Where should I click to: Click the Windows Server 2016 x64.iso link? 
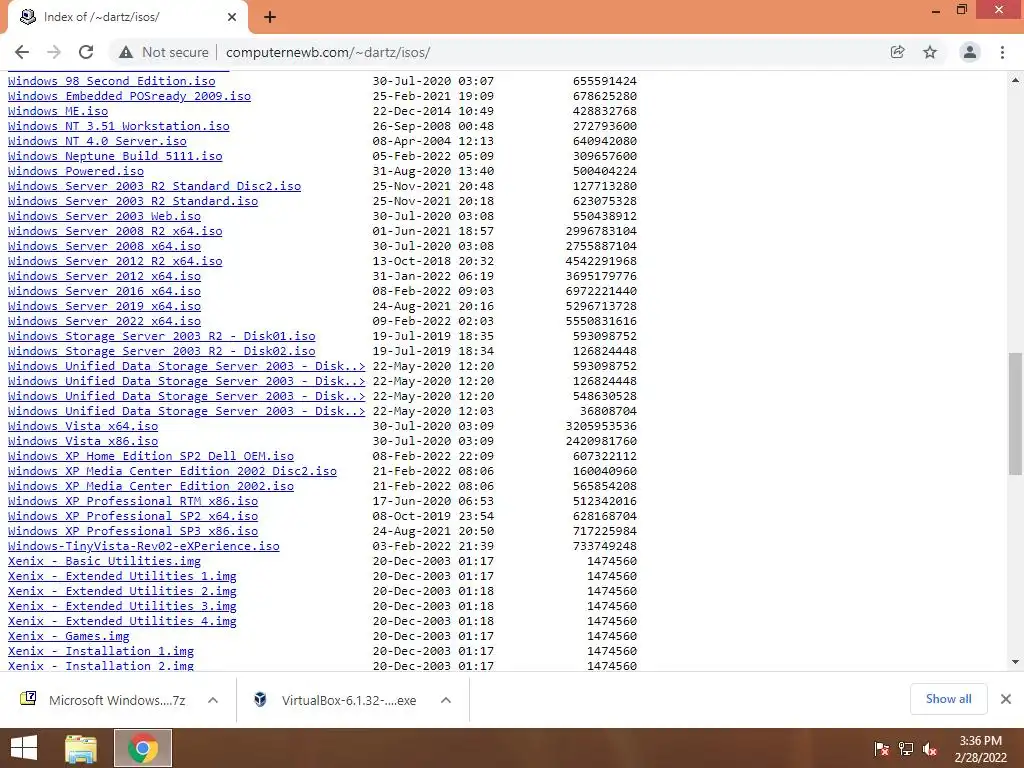point(104,291)
